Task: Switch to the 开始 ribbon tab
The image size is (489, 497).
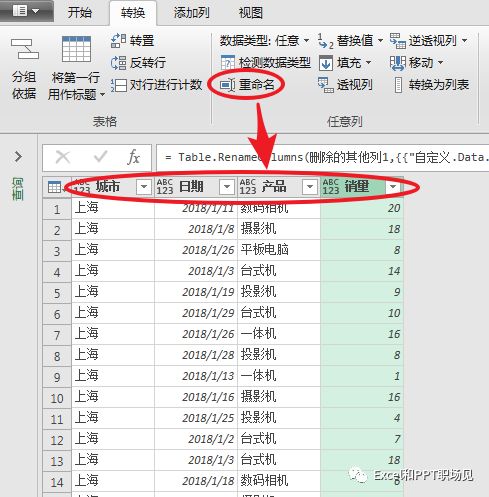Action: click(79, 13)
